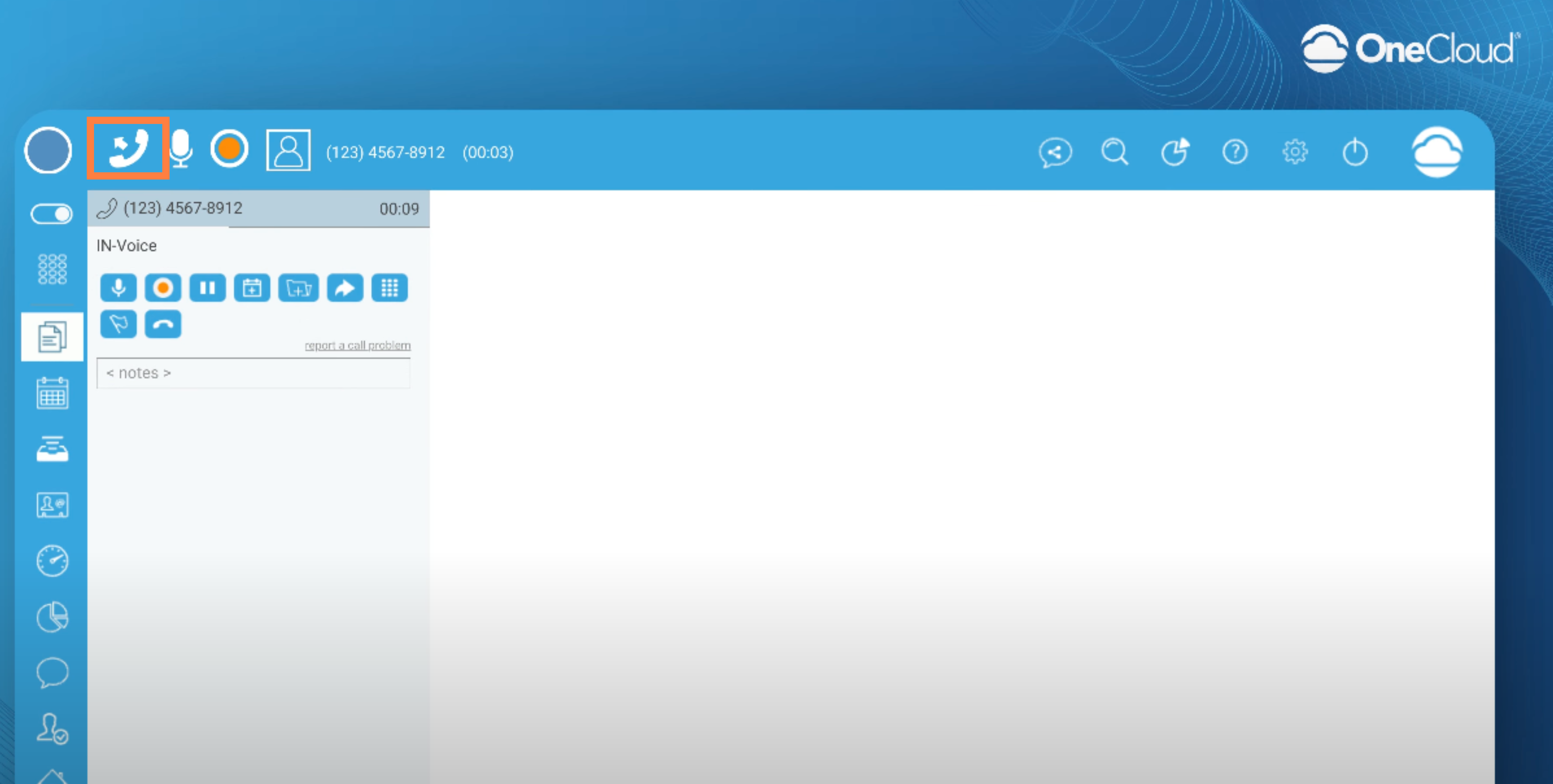
Task: Click into the notes input field
Action: tap(253, 373)
